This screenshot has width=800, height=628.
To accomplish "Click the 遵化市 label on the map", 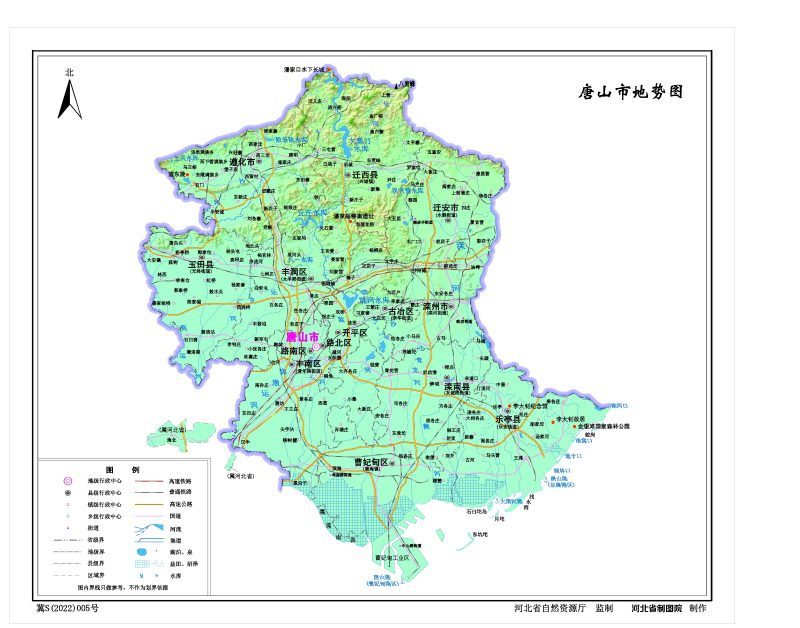I will point(242,161).
